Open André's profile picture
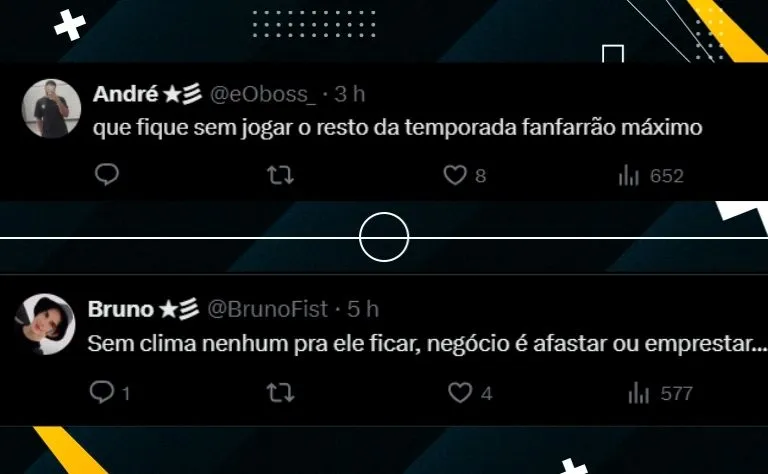This screenshot has height=474, width=768. [x=51, y=108]
